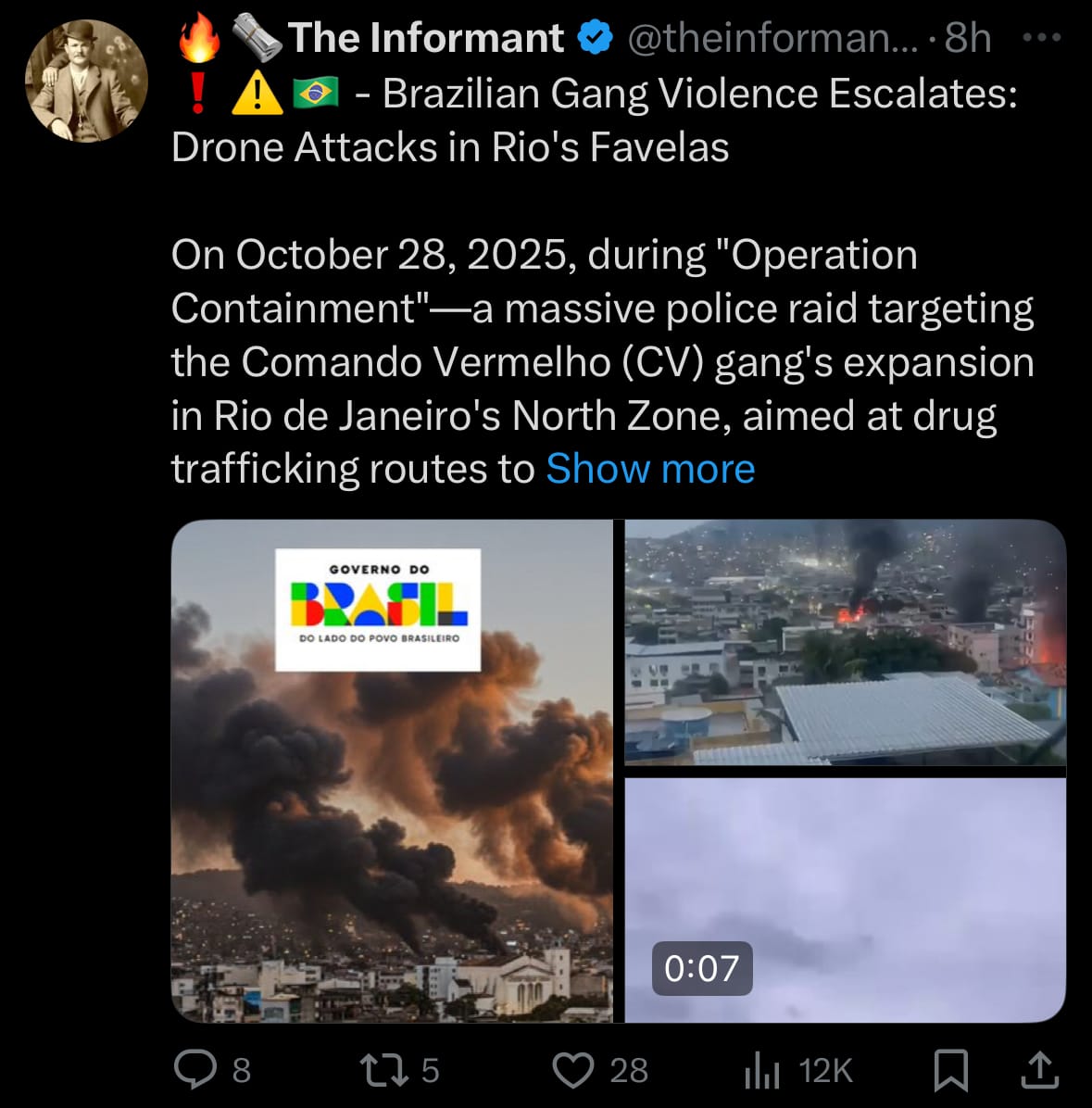Click the @theinforman handle
This screenshot has width=1092, height=1108.
tap(772, 38)
